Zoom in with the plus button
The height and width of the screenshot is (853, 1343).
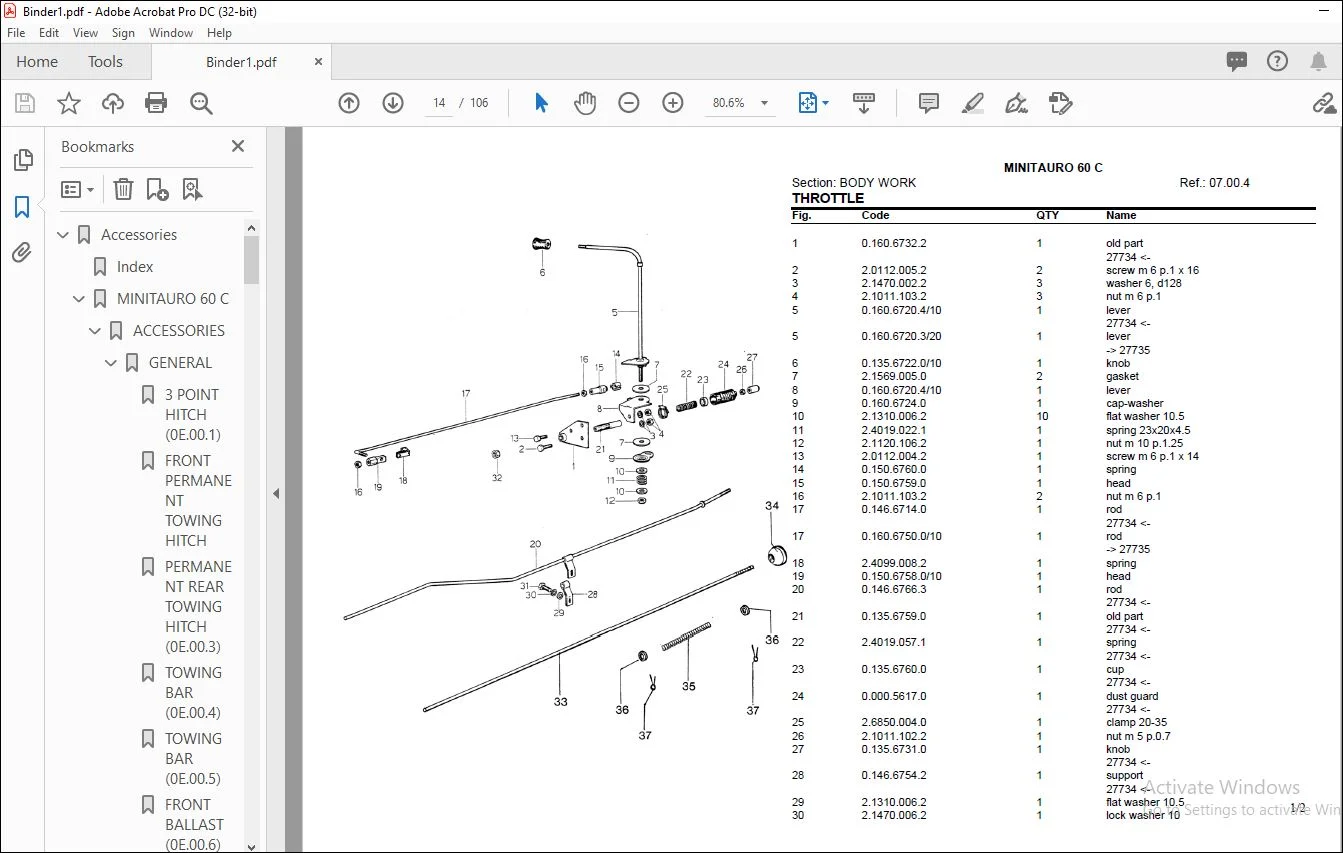673,103
